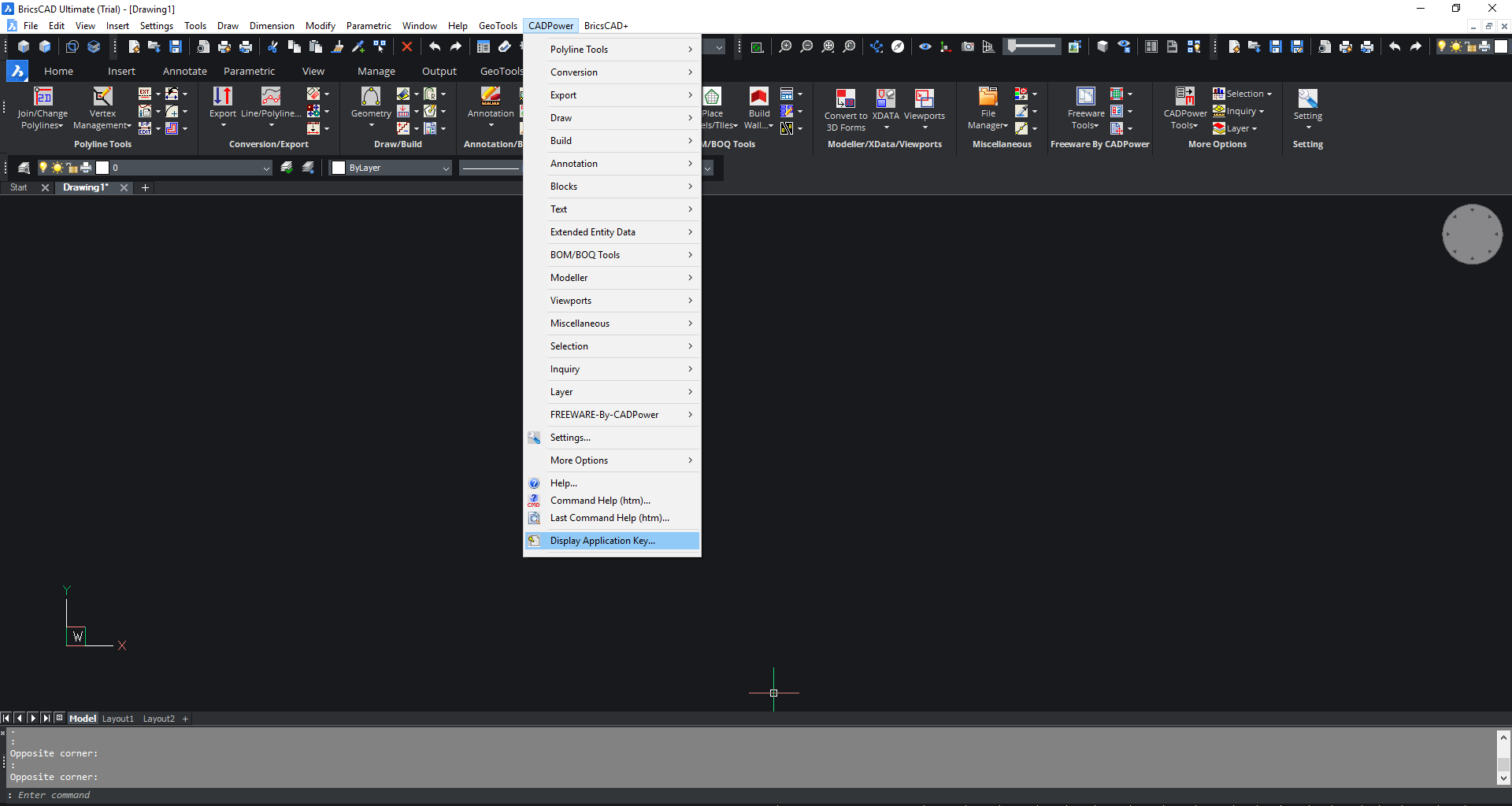Viewport: 1512px width, 806px height.
Task: Switch to the Annotate ribbon tab
Action: pyautogui.click(x=185, y=71)
